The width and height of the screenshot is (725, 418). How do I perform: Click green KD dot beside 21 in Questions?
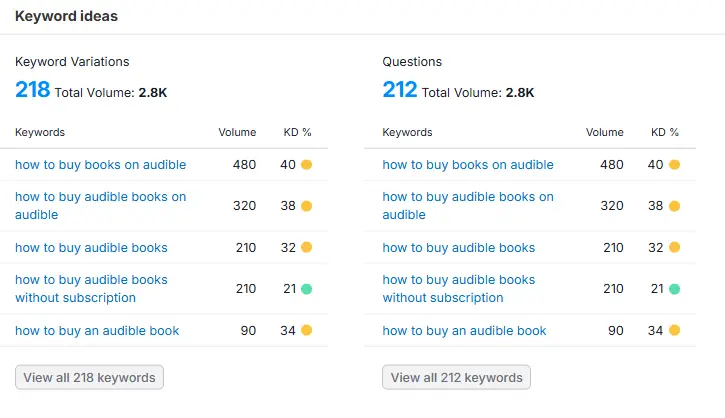pos(674,289)
